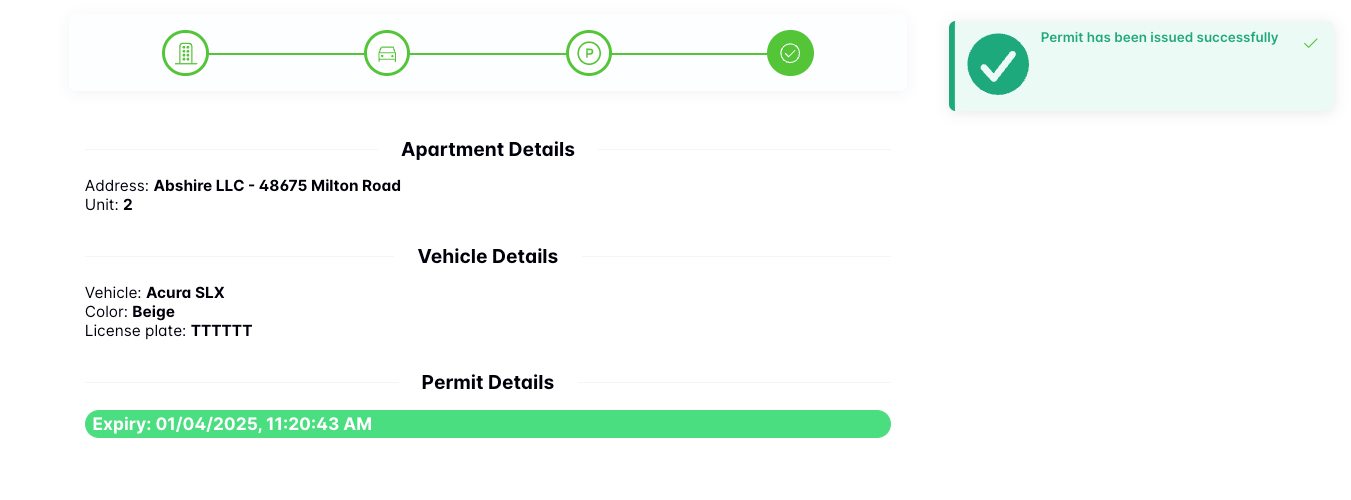Go to the vehicle car step icon

[x=387, y=53]
